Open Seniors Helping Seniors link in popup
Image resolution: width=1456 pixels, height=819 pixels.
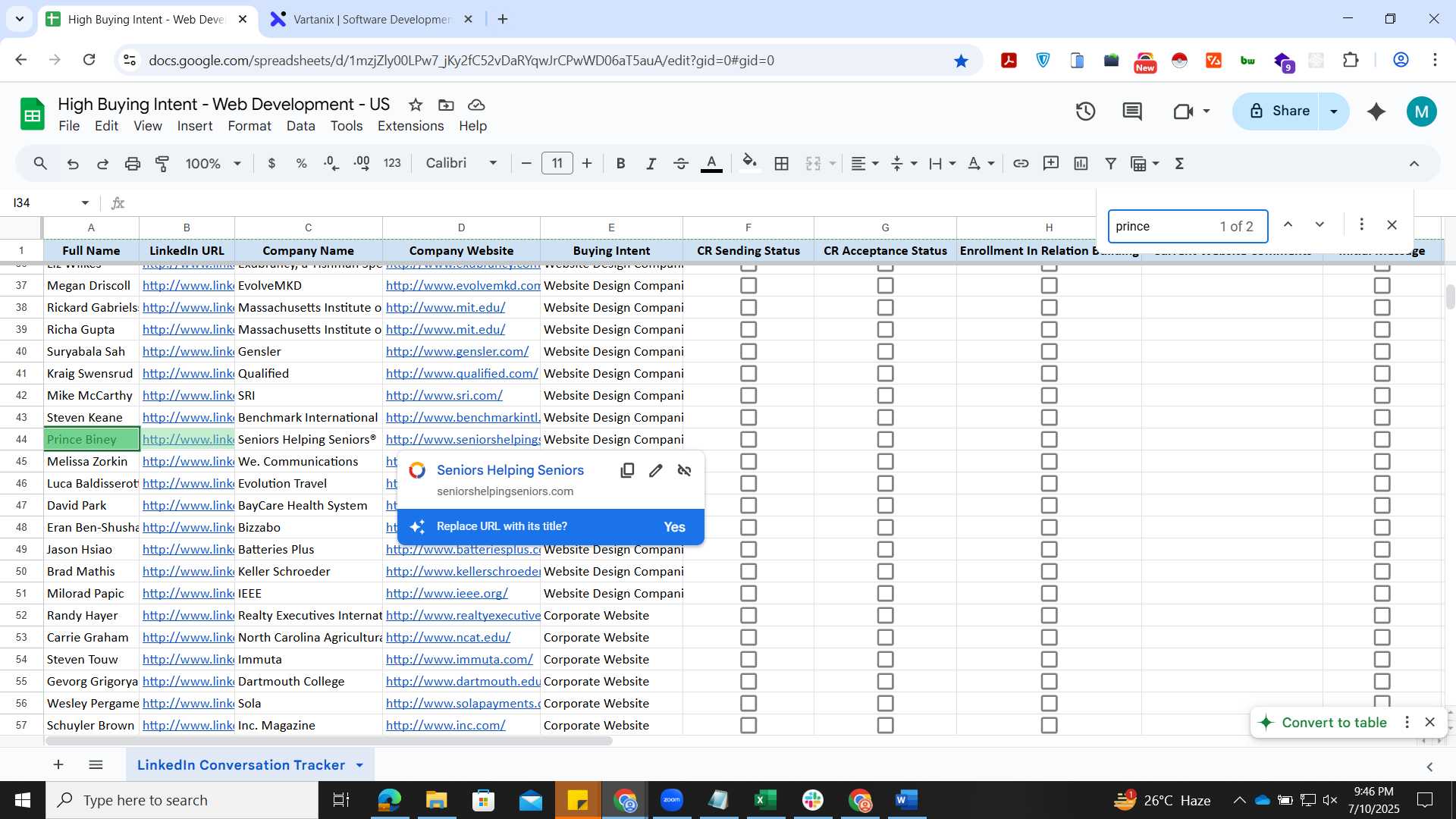[x=510, y=470]
